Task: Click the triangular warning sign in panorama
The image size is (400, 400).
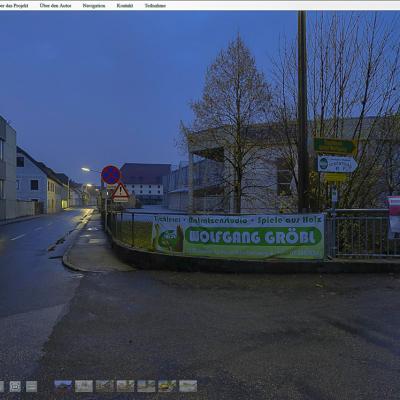Action: [120, 192]
